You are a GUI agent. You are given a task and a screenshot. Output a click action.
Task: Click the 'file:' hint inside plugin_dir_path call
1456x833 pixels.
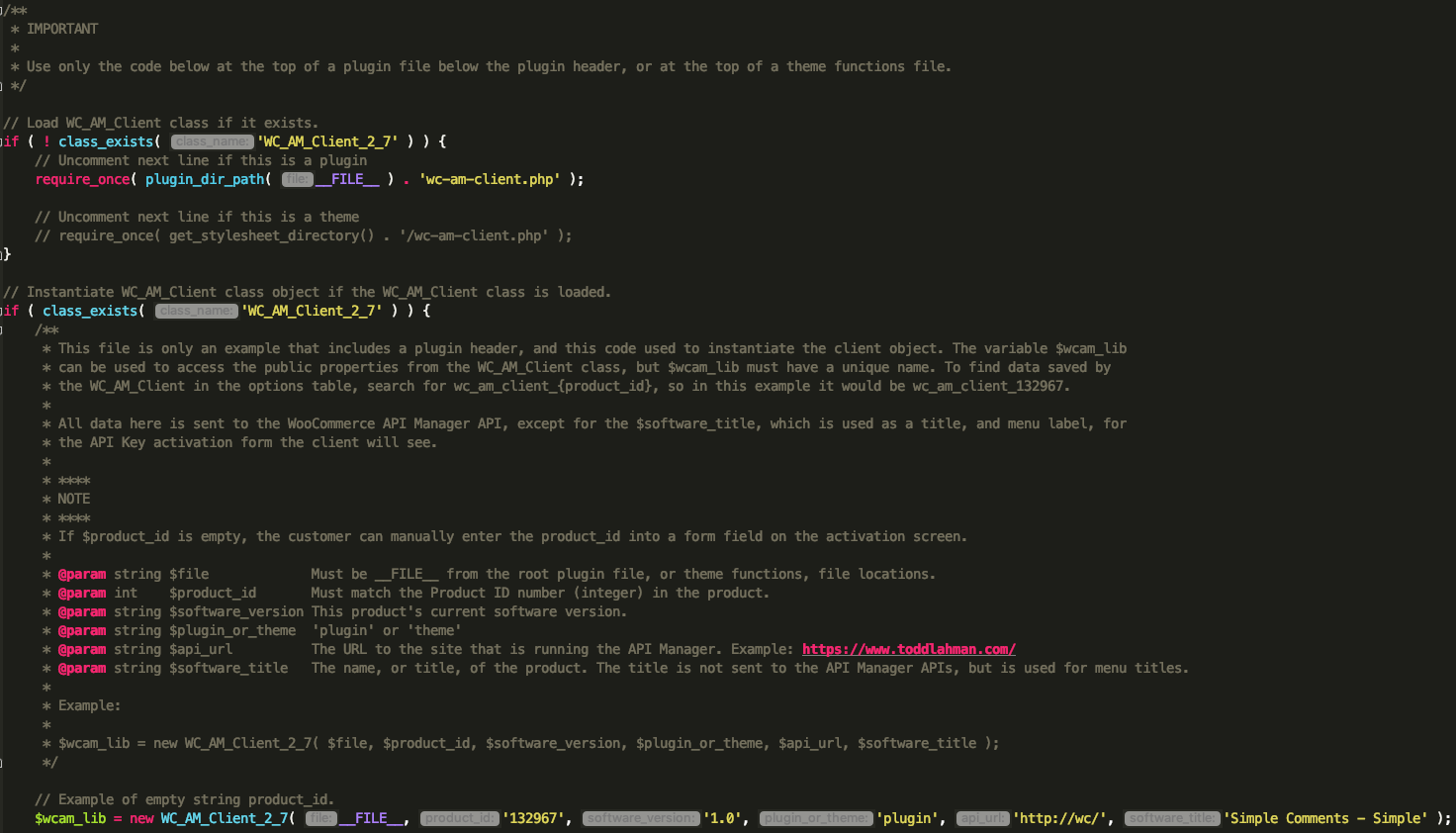tap(297, 179)
